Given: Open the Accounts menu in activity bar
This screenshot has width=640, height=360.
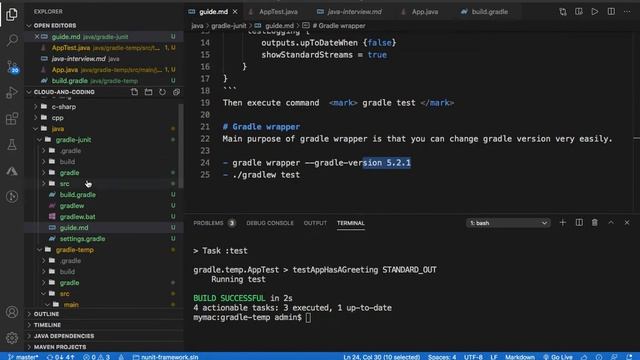Looking at the screenshot, I should tap(12, 312).
